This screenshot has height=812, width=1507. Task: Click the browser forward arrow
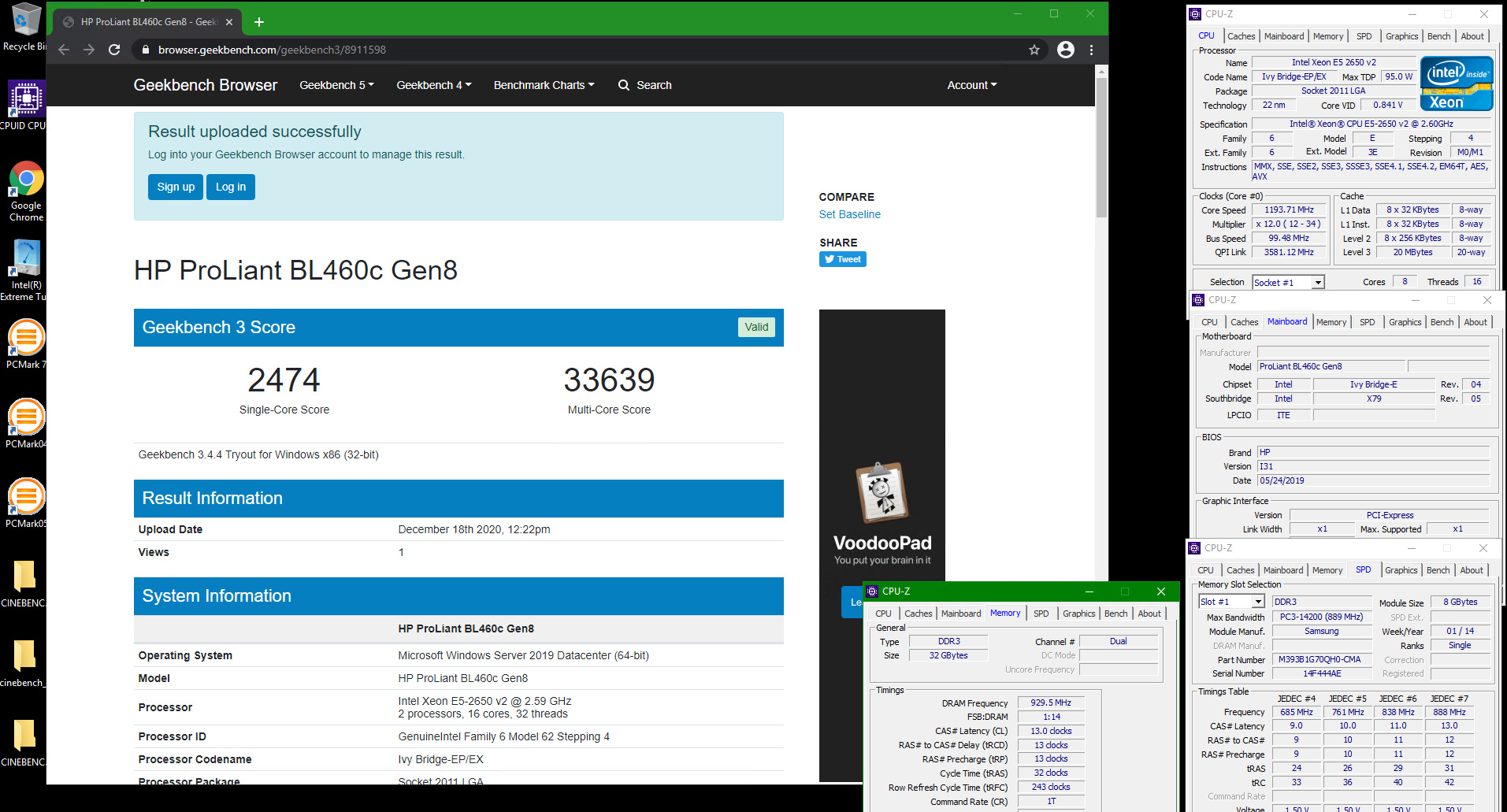89,50
